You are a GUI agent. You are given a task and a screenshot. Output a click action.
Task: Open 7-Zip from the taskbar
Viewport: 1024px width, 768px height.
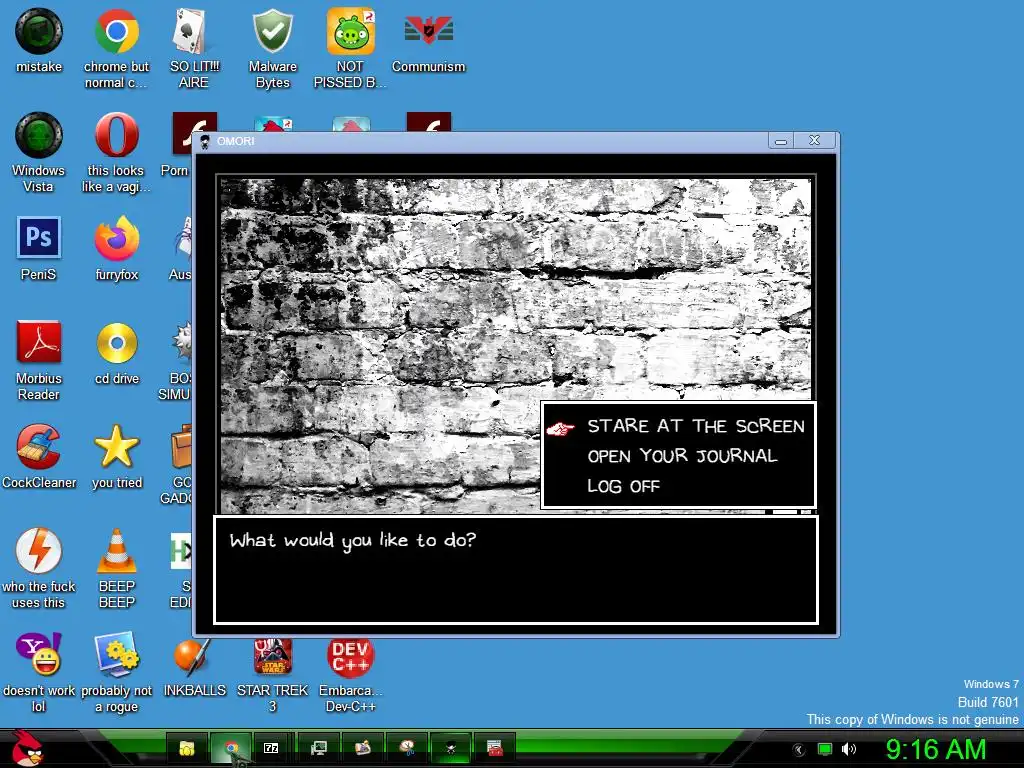pos(270,748)
